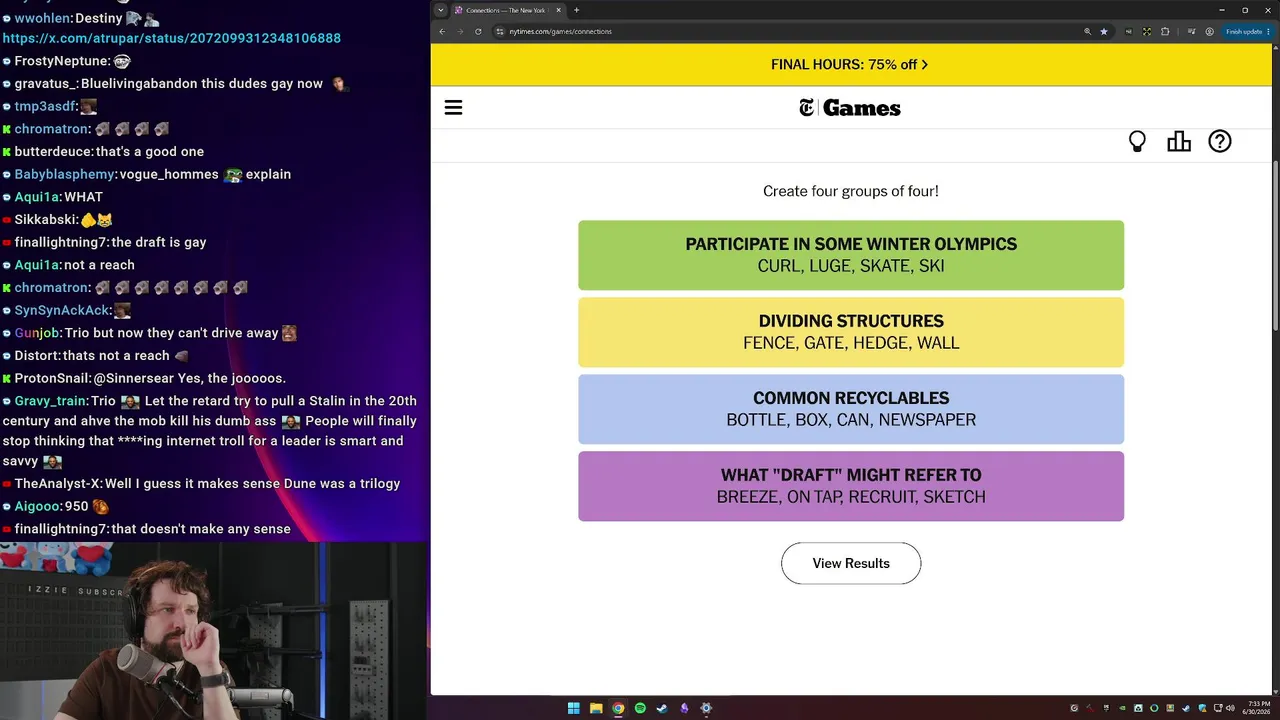
Task: Click username SynSynAckAck in chat
Action: tap(61, 310)
